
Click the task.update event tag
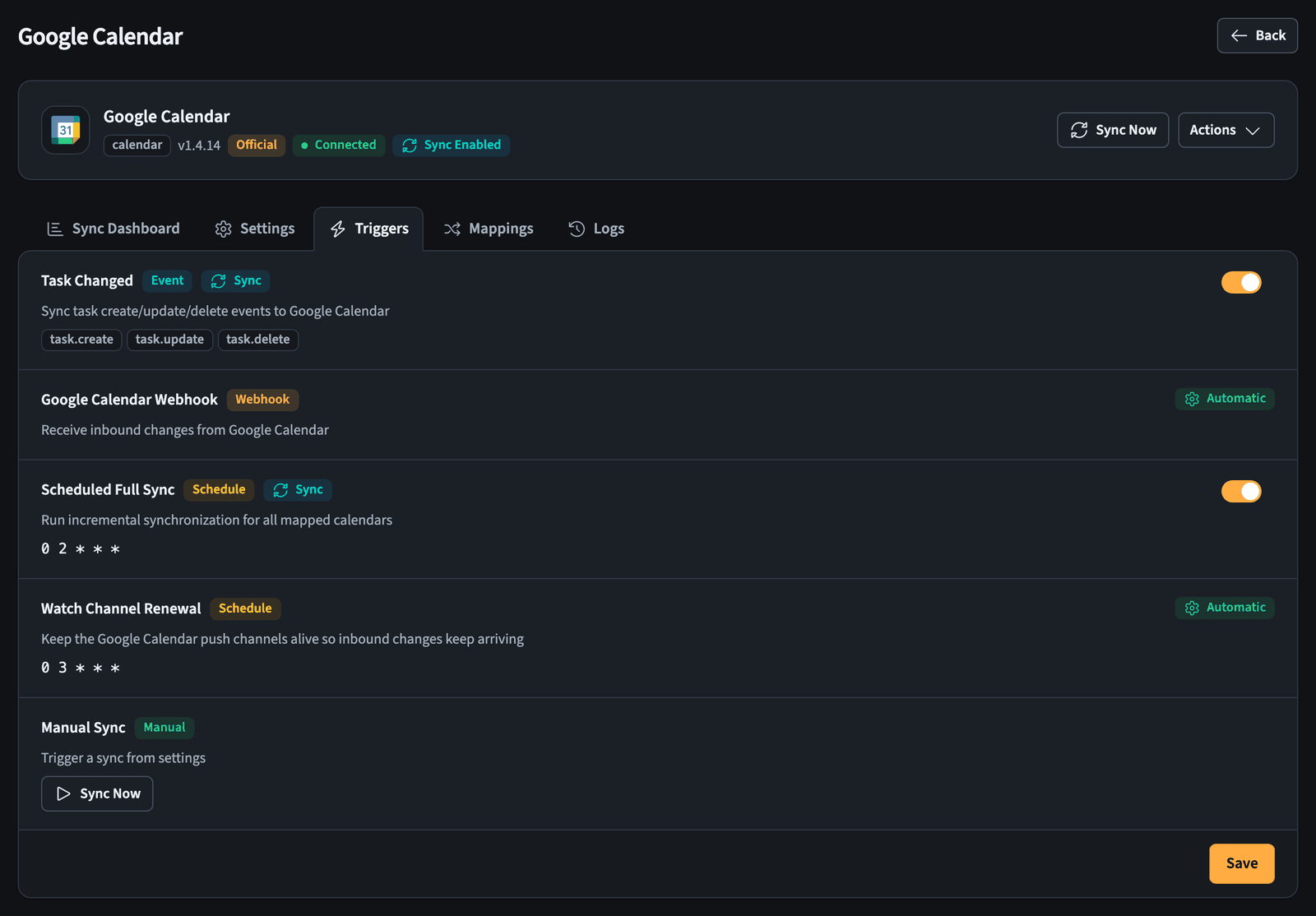point(169,340)
